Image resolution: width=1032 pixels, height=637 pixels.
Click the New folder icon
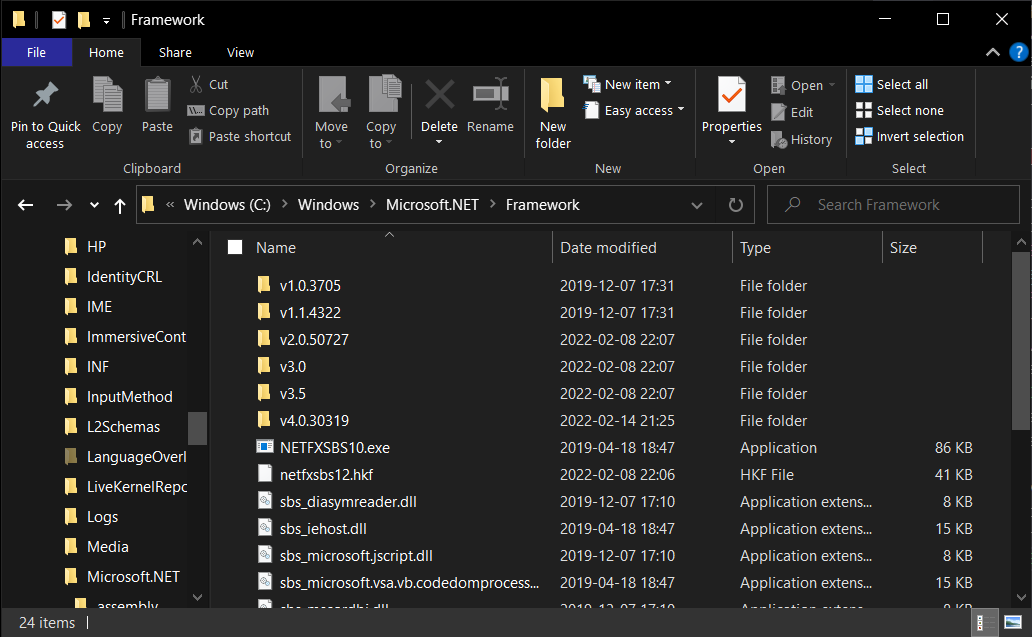[x=553, y=95]
